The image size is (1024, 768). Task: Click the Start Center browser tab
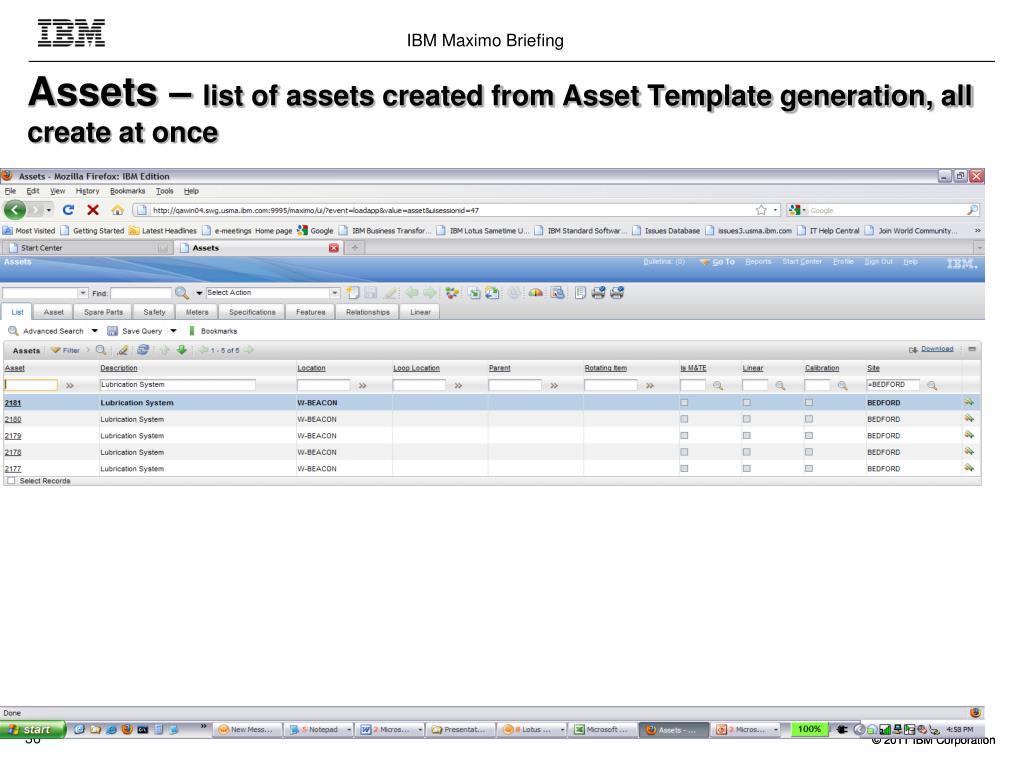(x=88, y=248)
